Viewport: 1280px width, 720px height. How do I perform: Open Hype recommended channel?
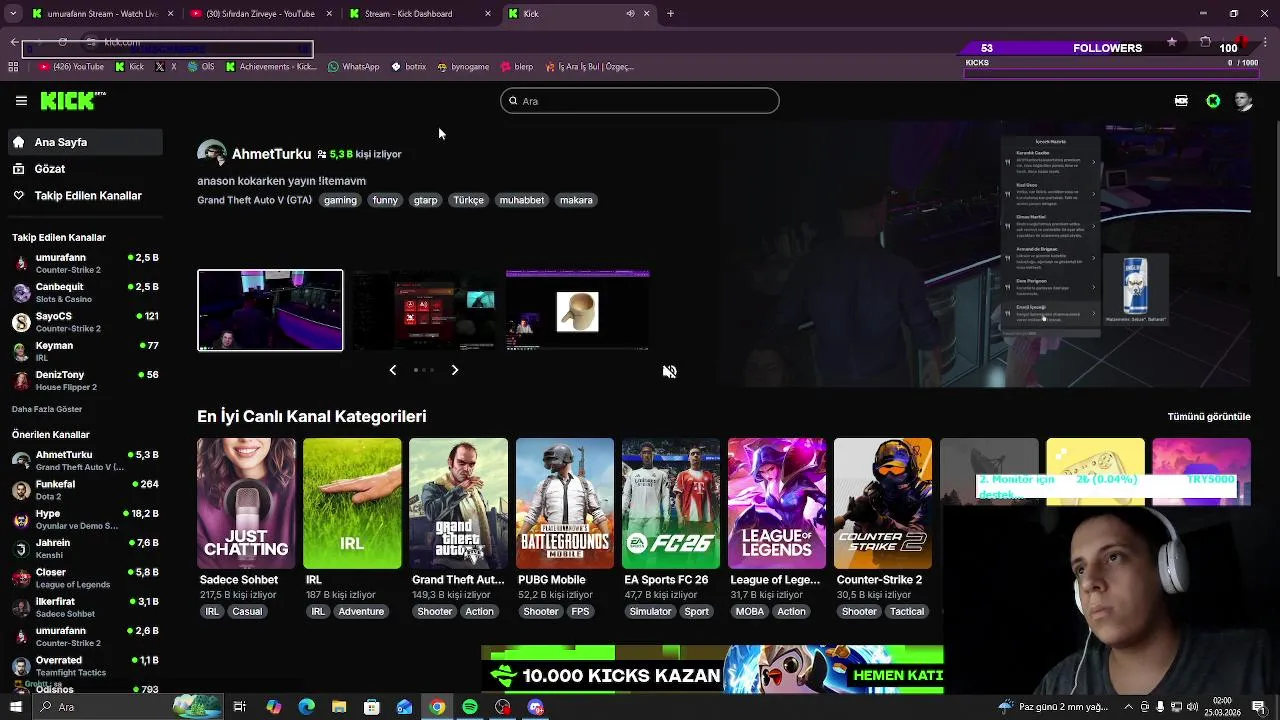coord(85,519)
